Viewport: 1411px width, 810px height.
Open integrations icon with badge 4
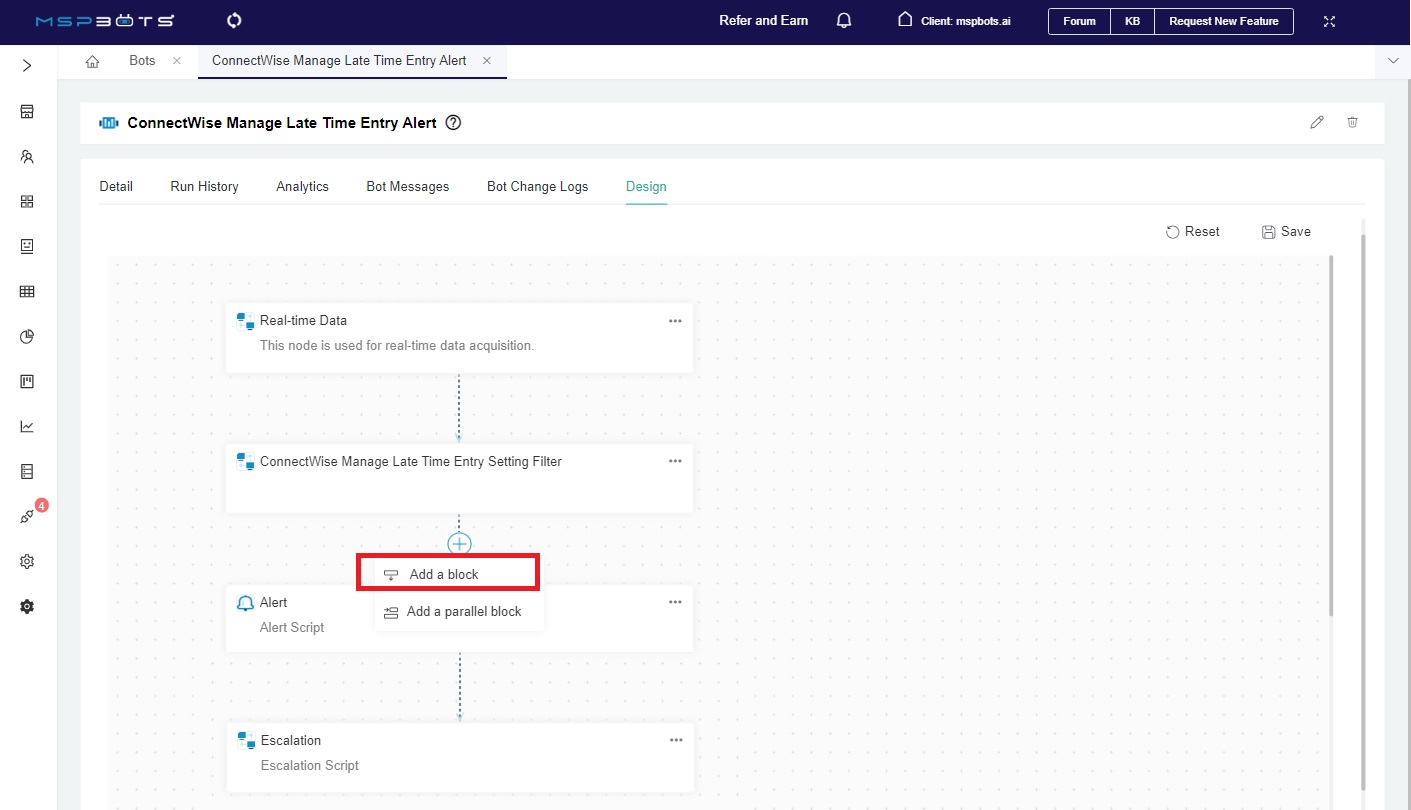point(27,516)
